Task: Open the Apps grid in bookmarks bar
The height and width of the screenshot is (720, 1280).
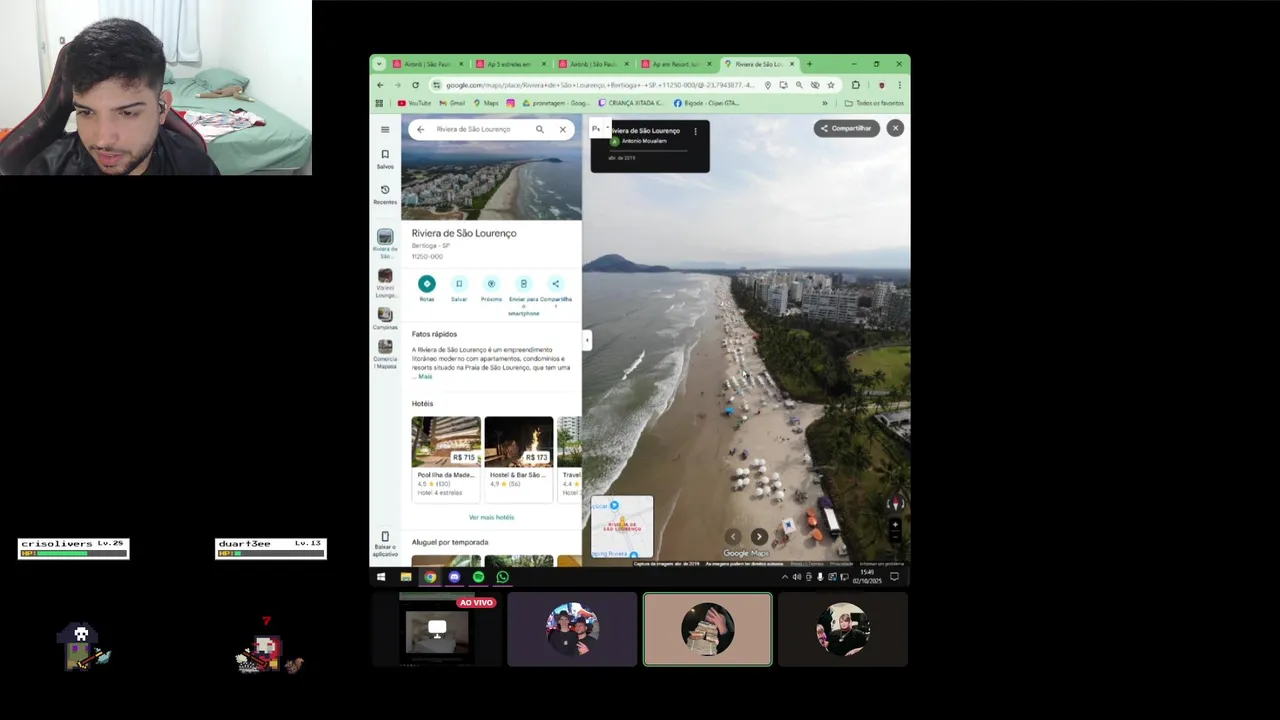Action: click(379, 103)
